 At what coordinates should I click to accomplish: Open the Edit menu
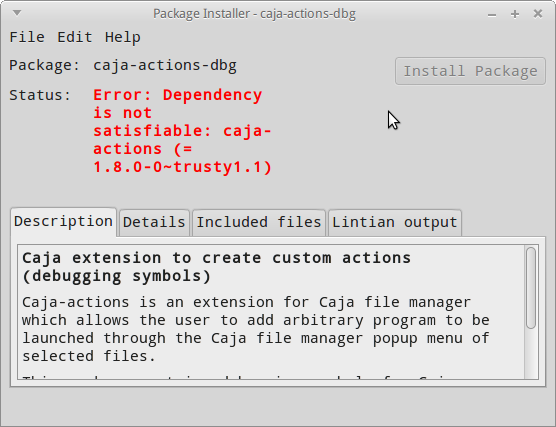[75, 37]
